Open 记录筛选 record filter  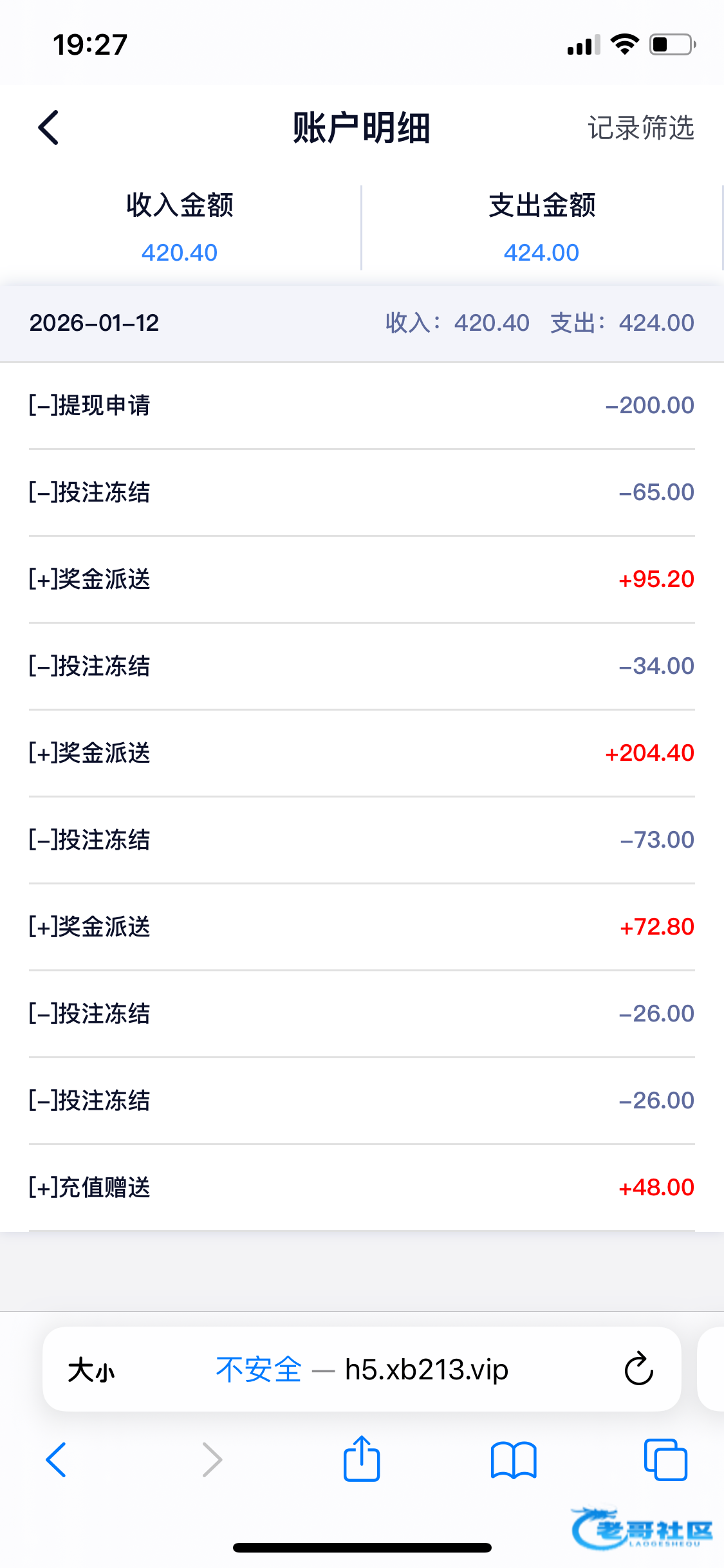point(640,127)
